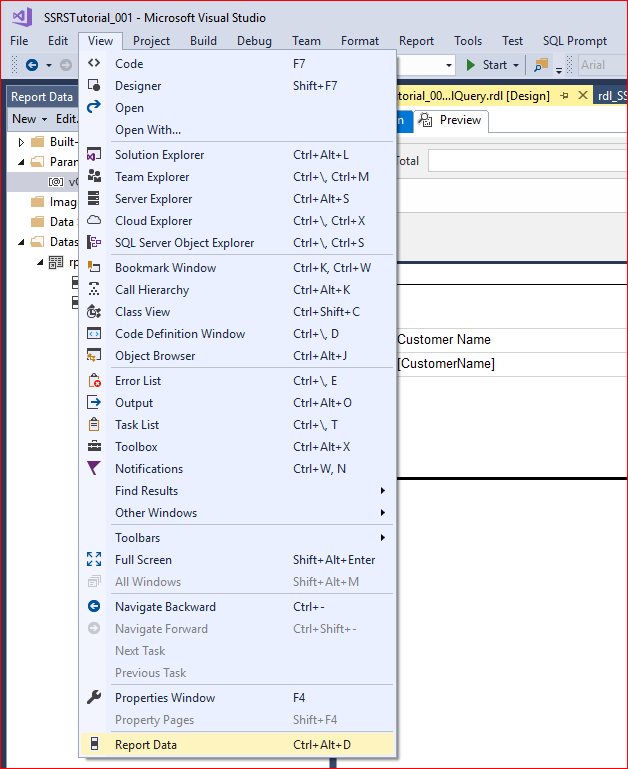This screenshot has width=628, height=769.
Task: Open the Arial font combo box
Action: pyautogui.click(x=603, y=65)
